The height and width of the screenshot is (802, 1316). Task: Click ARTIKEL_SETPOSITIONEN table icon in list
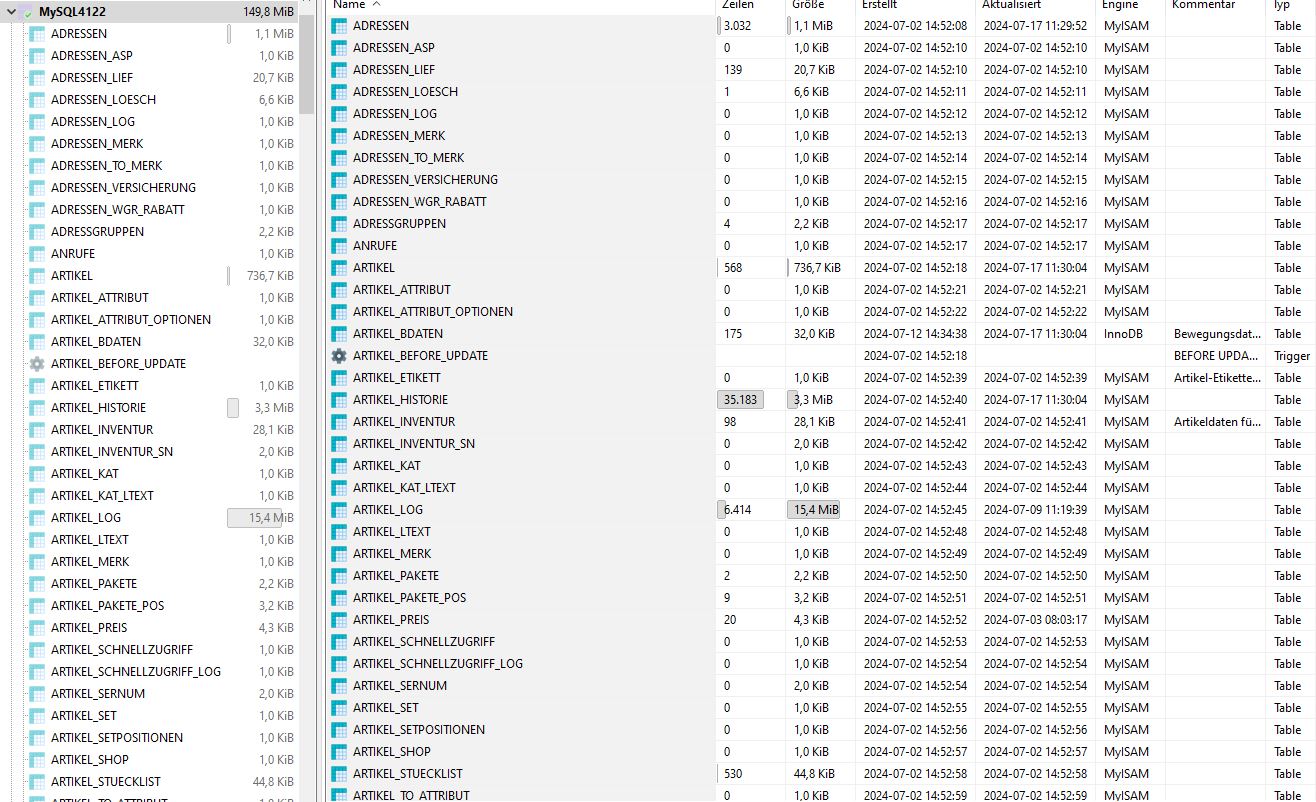pos(339,730)
